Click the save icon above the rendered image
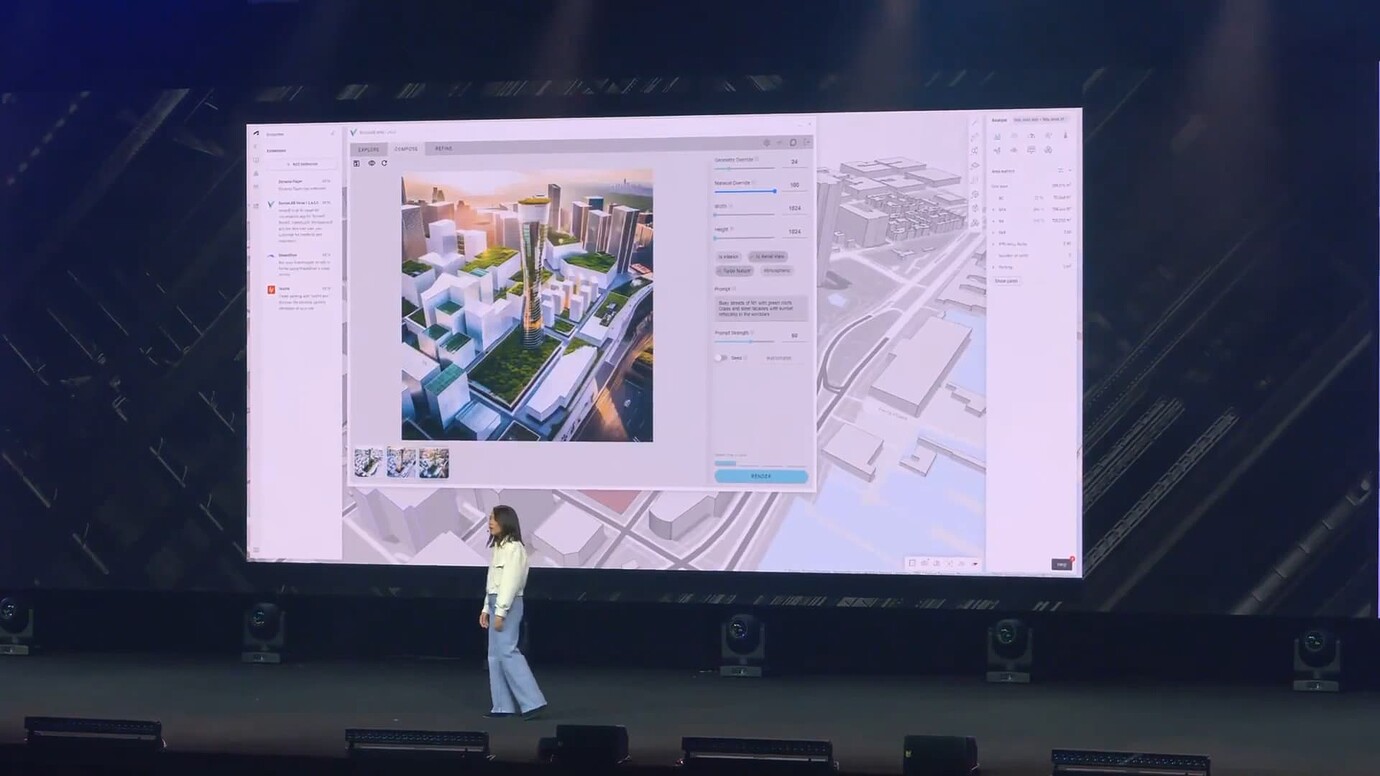Viewport: 1380px width, 776px height. [x=357, y=163]
